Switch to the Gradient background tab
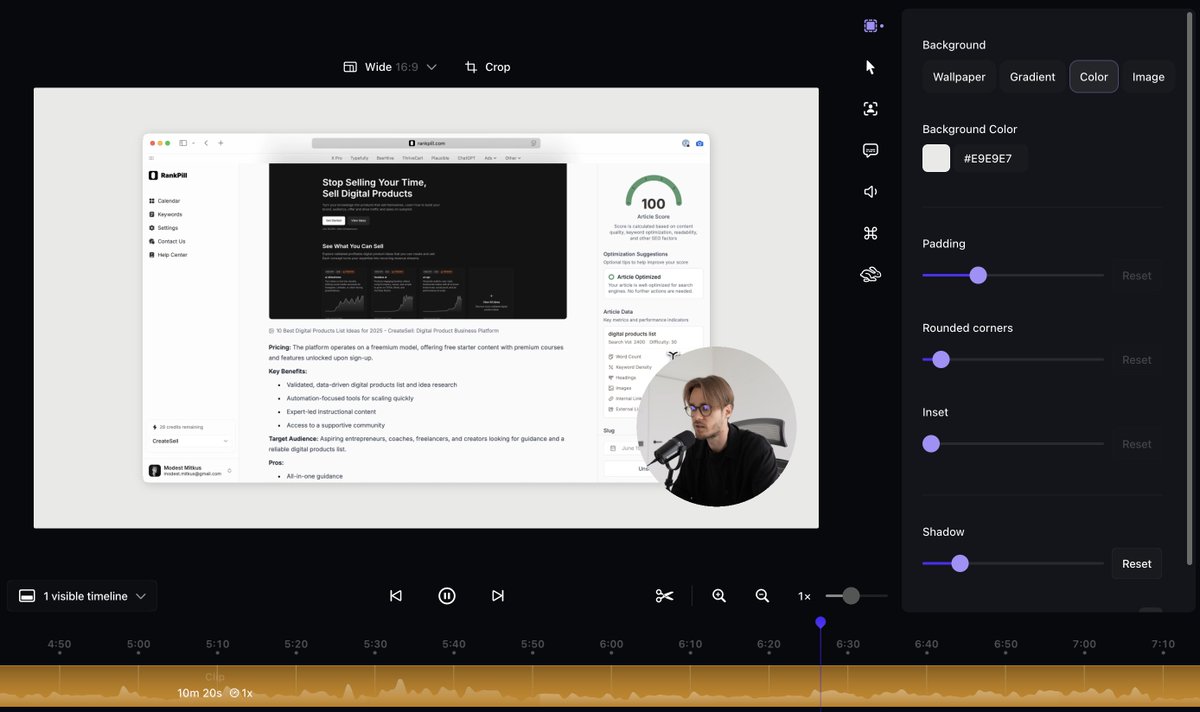Image resolution: width=1200 pixels, height=712 pixels. coord(1032,77)
